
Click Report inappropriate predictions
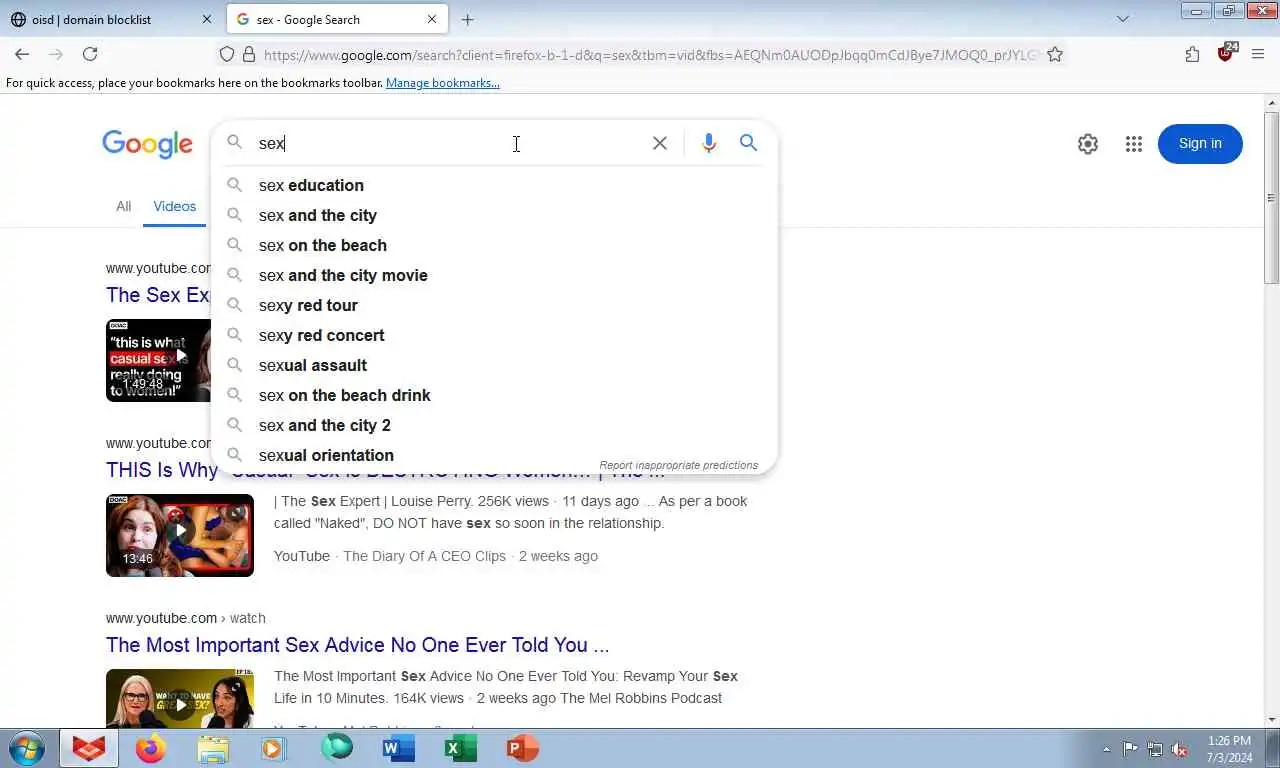click(679, 465)
